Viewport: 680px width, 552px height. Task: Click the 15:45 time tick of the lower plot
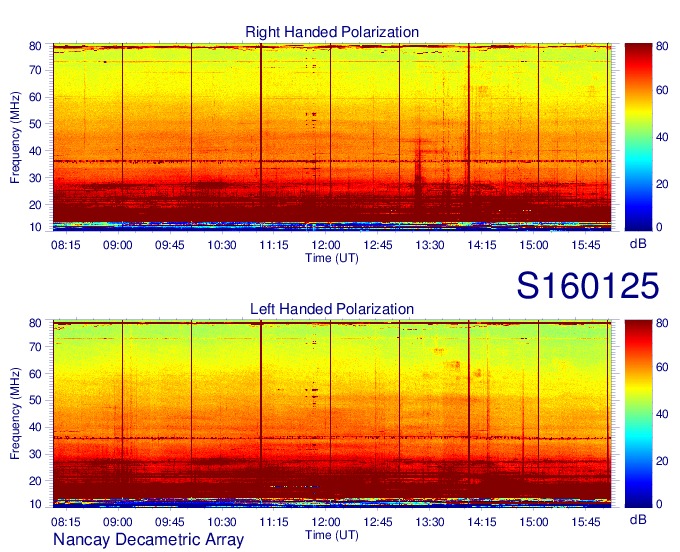586,522
